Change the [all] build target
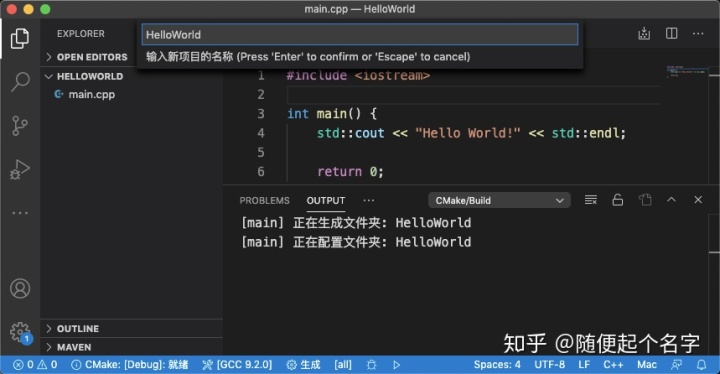This screenshot has width=720, height=374. [343, 365]
